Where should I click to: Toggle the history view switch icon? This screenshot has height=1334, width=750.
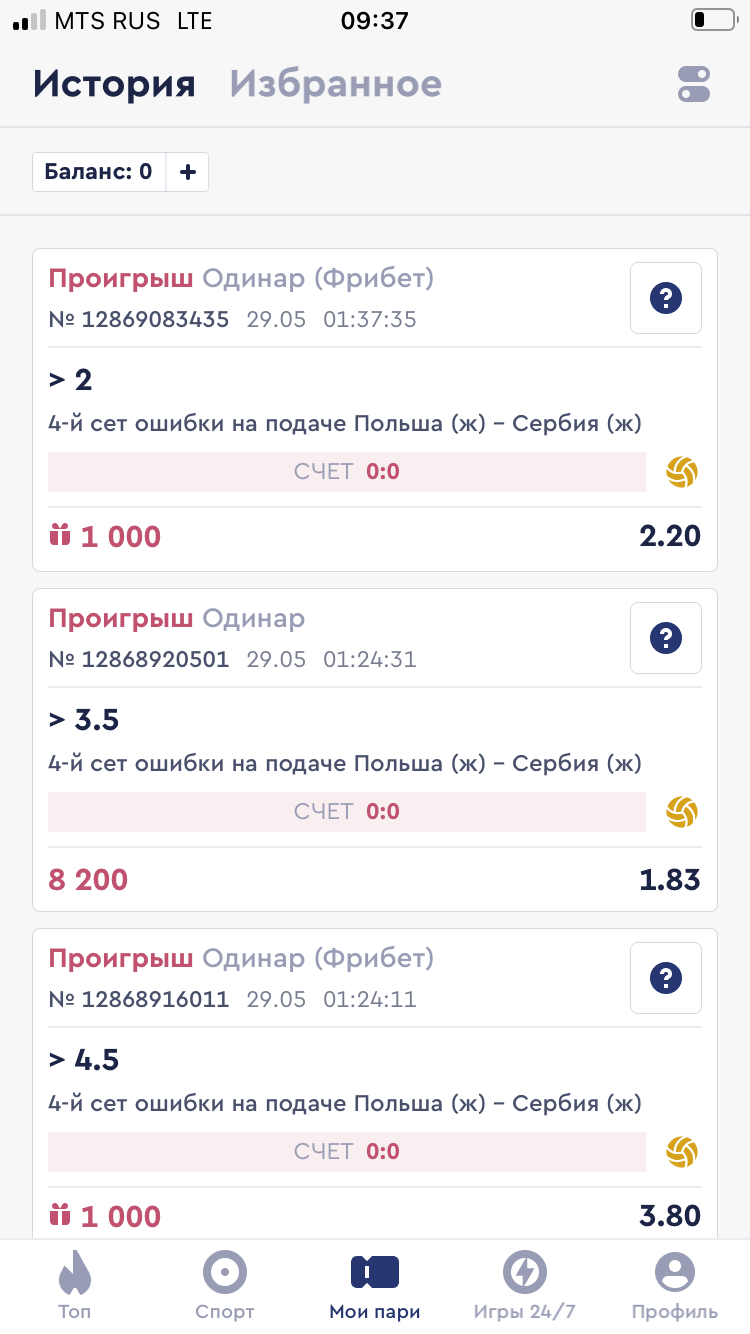click(x=694, y=84)
